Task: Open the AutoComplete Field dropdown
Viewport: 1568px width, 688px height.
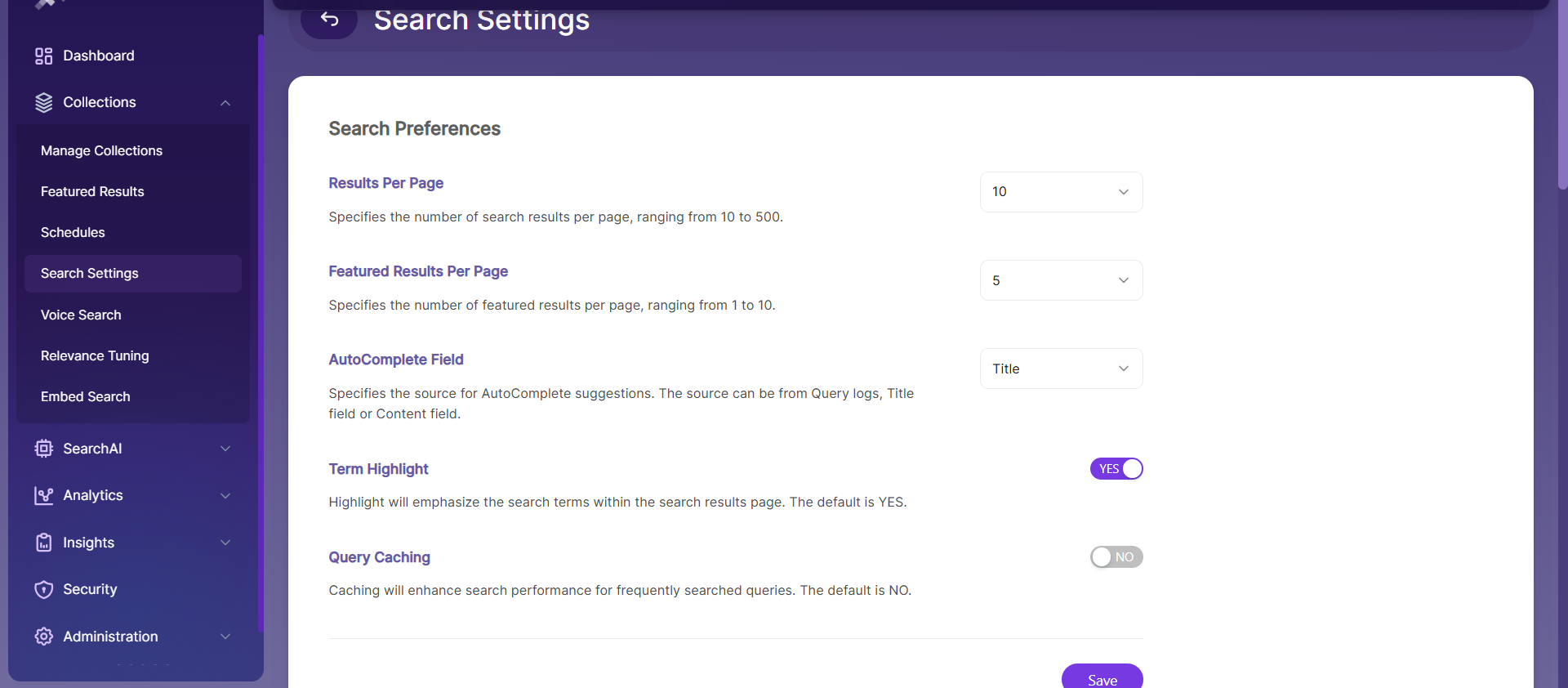Action: click(1060, 369)
